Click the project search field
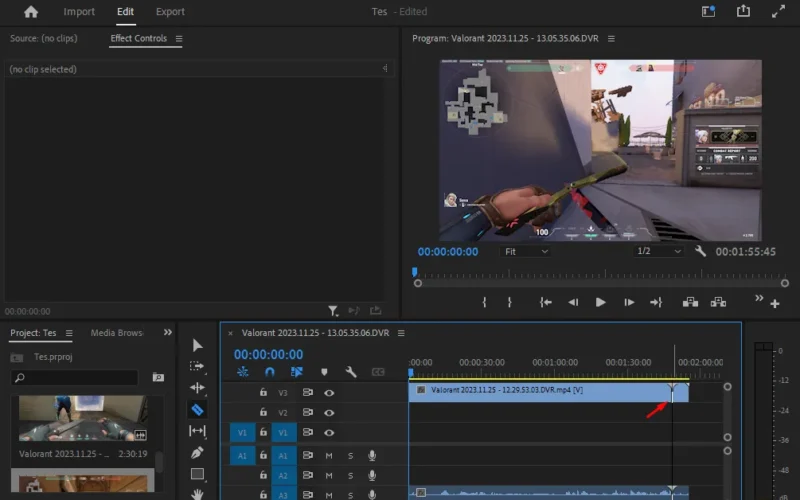This screenshot has width=800, height=500. [74, 378]
